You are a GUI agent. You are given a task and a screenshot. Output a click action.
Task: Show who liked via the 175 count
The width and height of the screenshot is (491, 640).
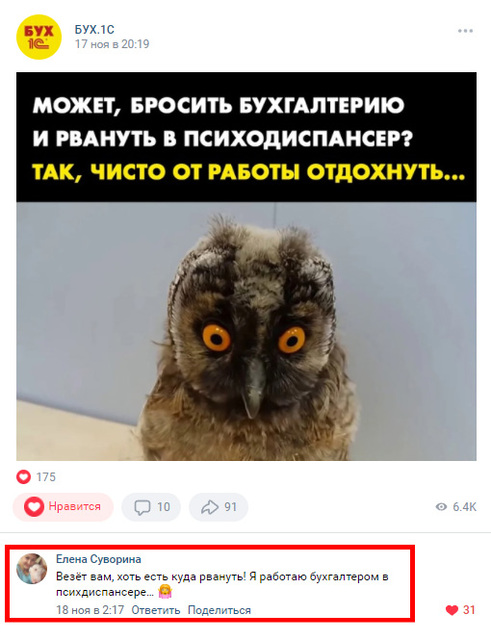(x=46, y=477)
